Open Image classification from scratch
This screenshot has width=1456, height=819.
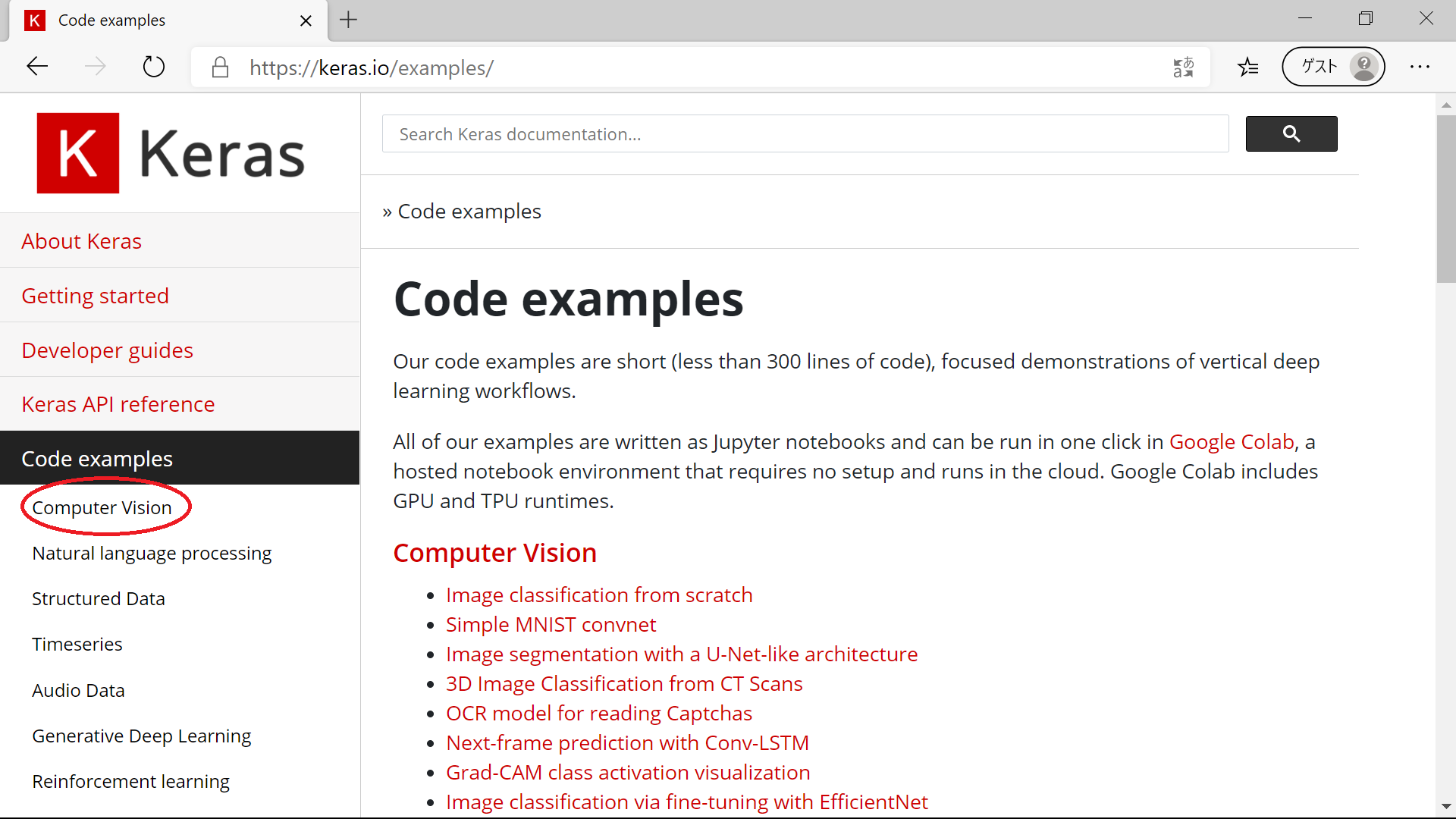599,595
